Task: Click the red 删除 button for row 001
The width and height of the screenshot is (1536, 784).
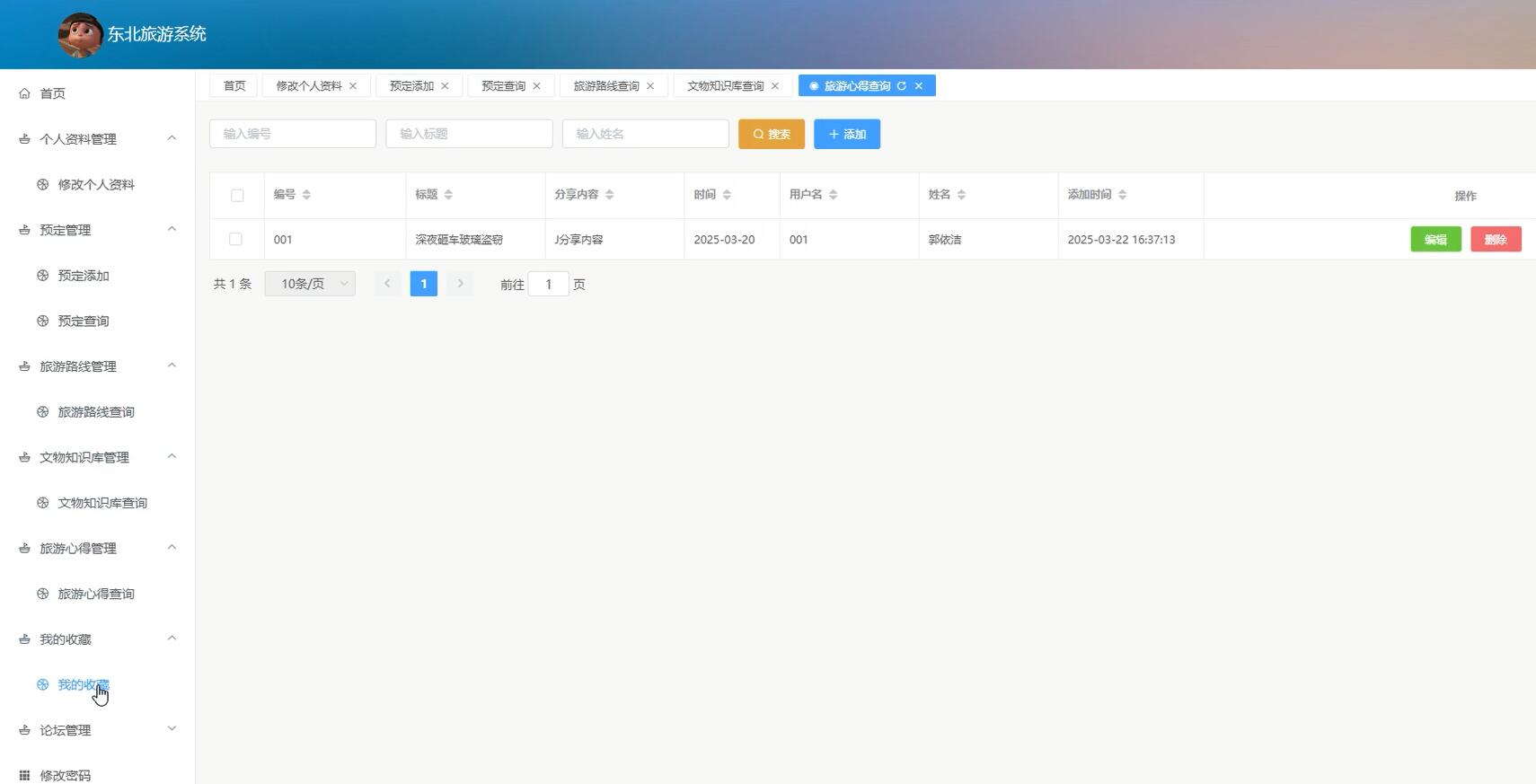Action: point(1496,240)
